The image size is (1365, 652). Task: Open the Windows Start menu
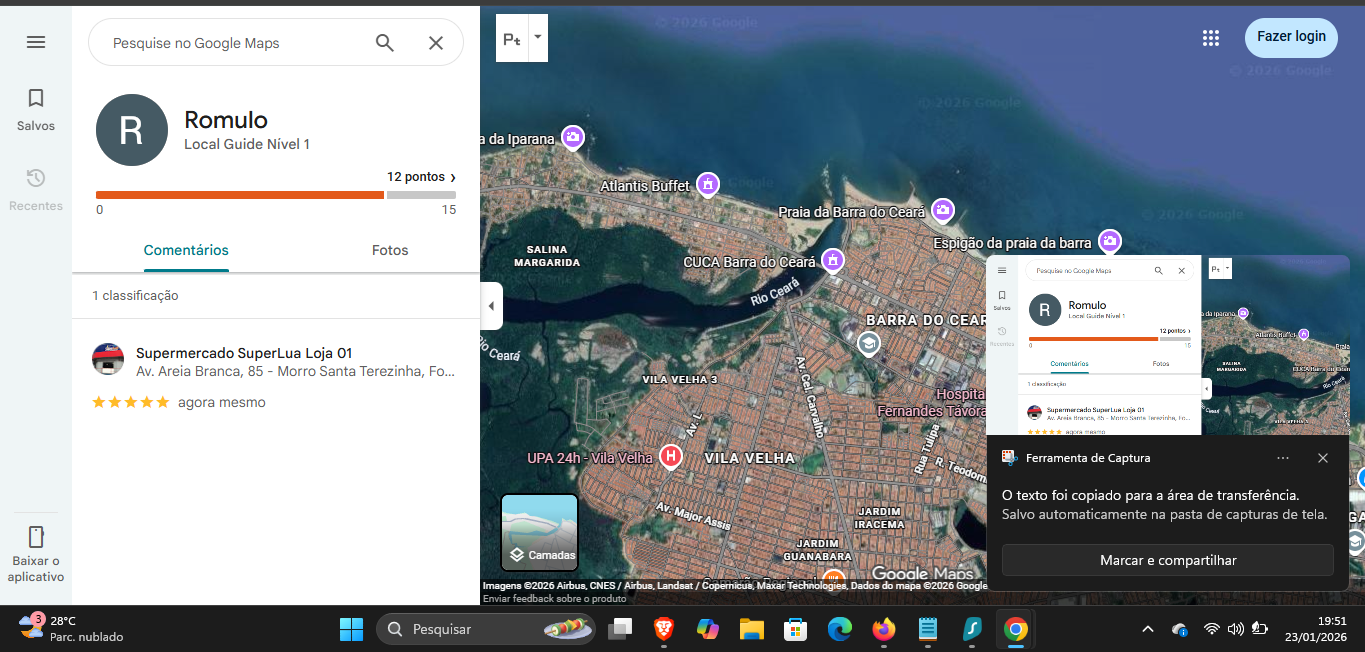click(351, 629)
